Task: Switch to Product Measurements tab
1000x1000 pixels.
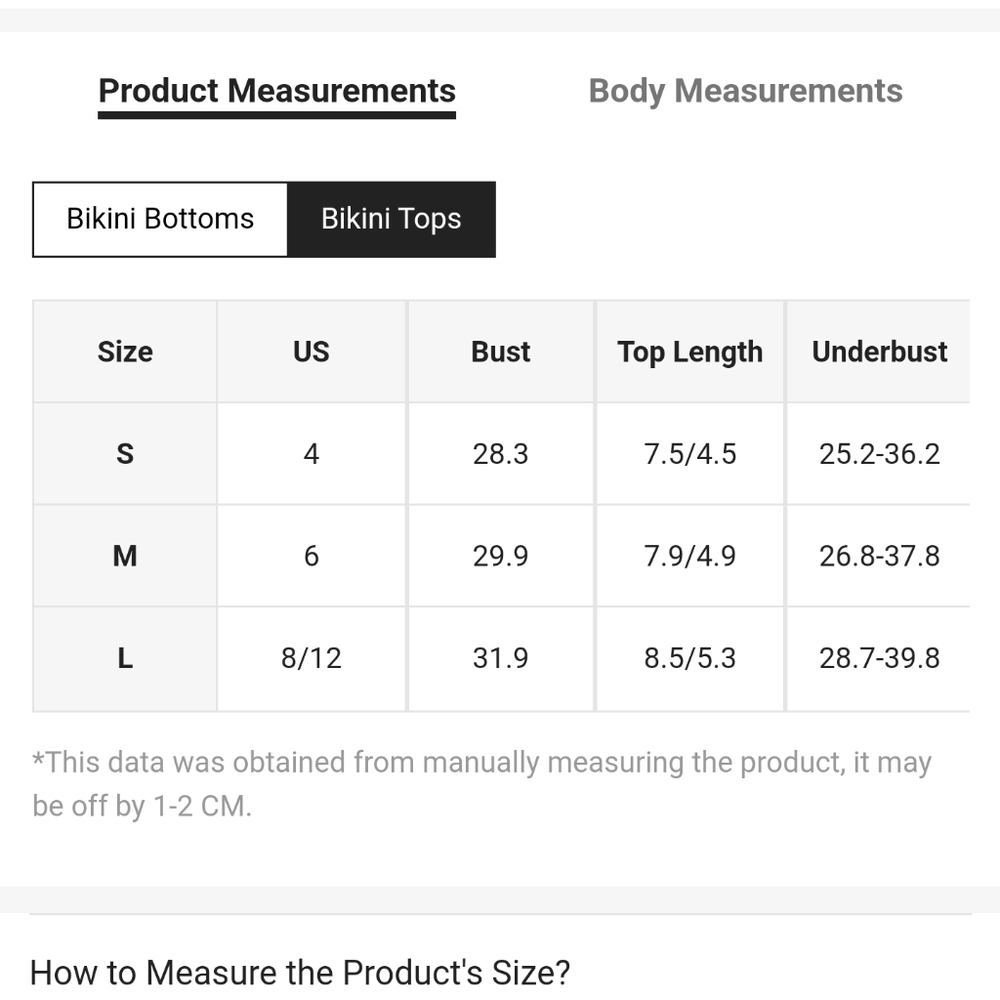Action: (x=277, y=91)
